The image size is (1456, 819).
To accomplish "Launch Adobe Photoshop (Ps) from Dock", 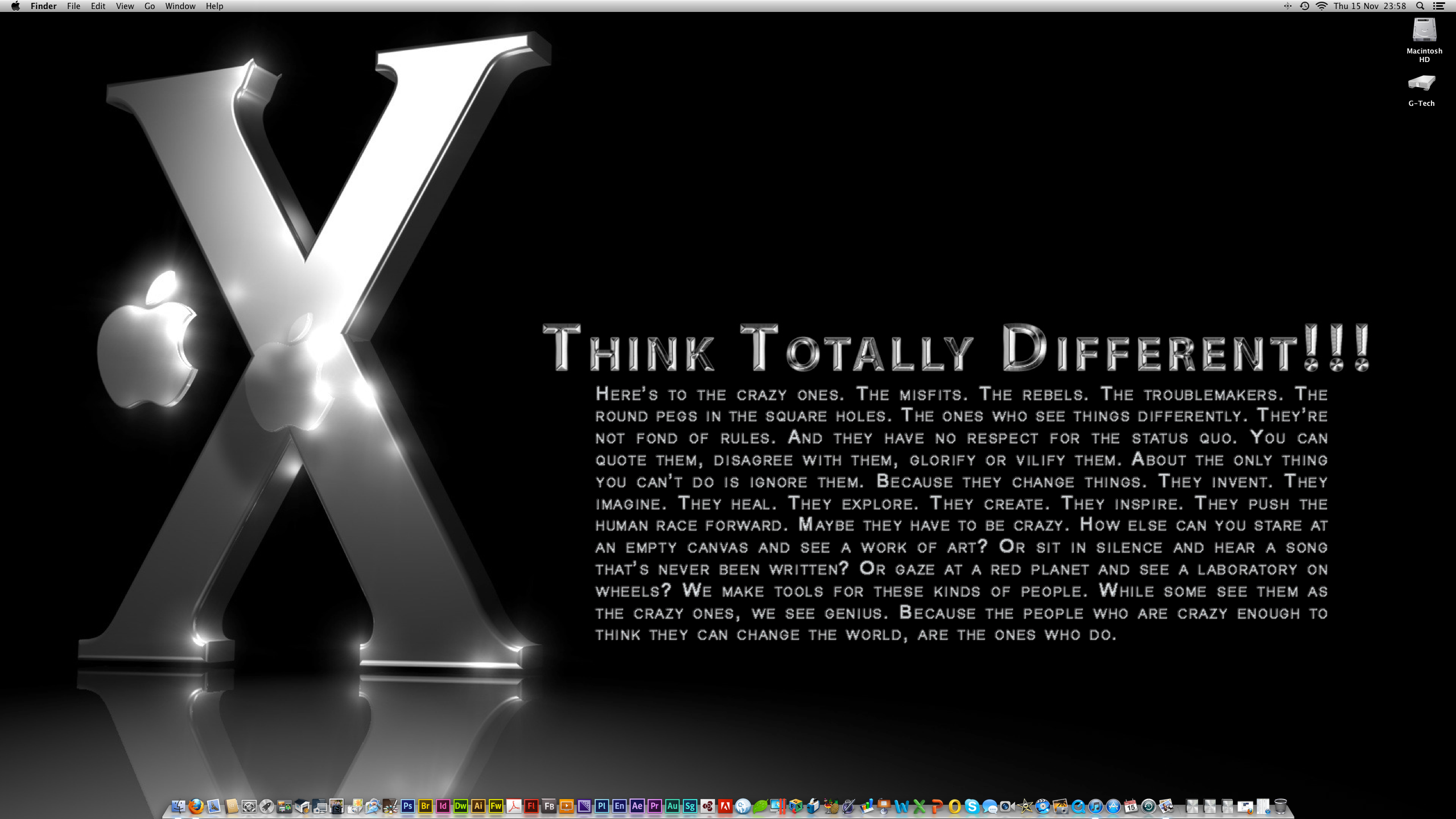I will point(407,806).
